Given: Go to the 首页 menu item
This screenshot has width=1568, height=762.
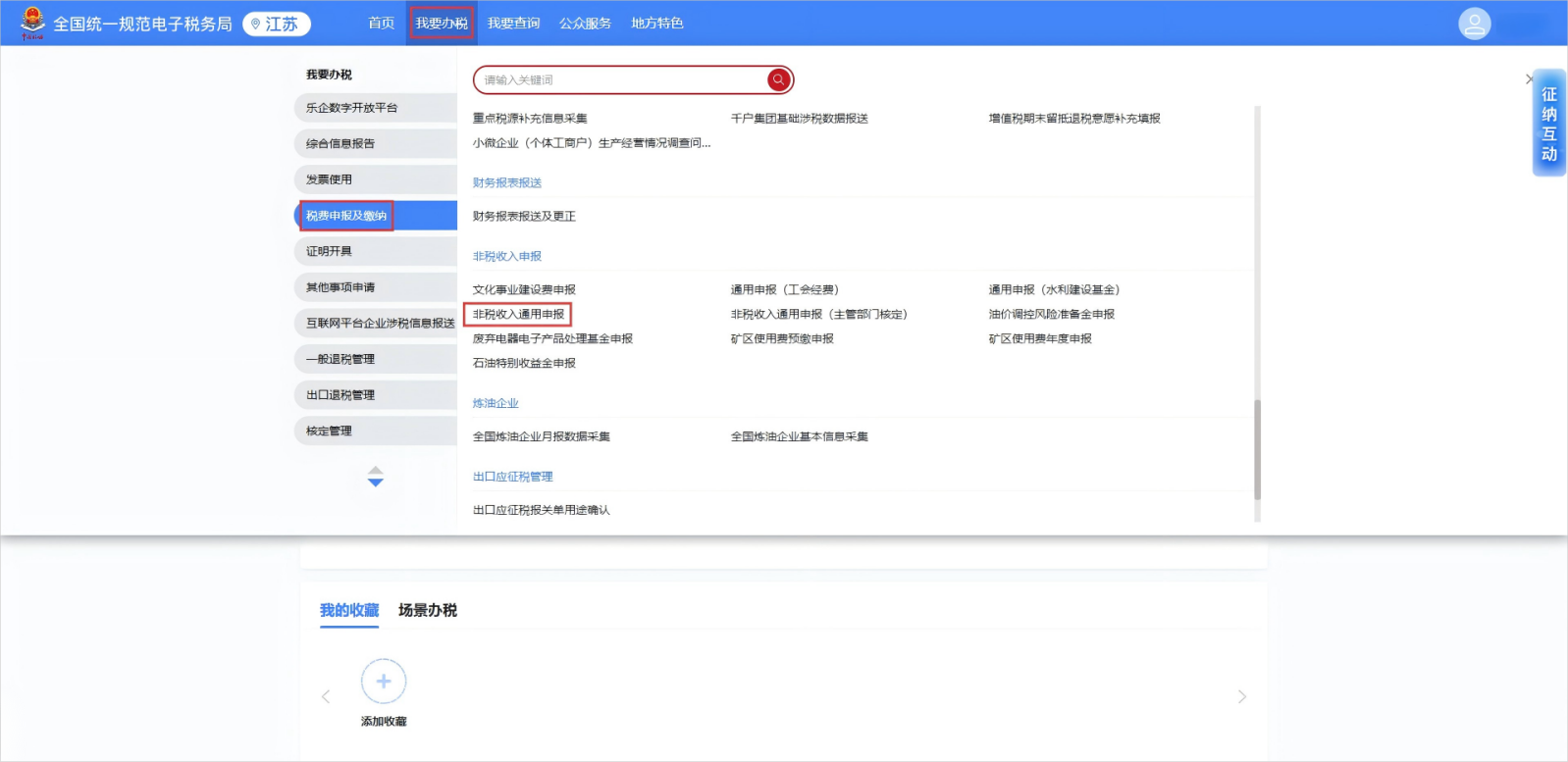Looking at the screenshot, I should (x=381, y=23).
